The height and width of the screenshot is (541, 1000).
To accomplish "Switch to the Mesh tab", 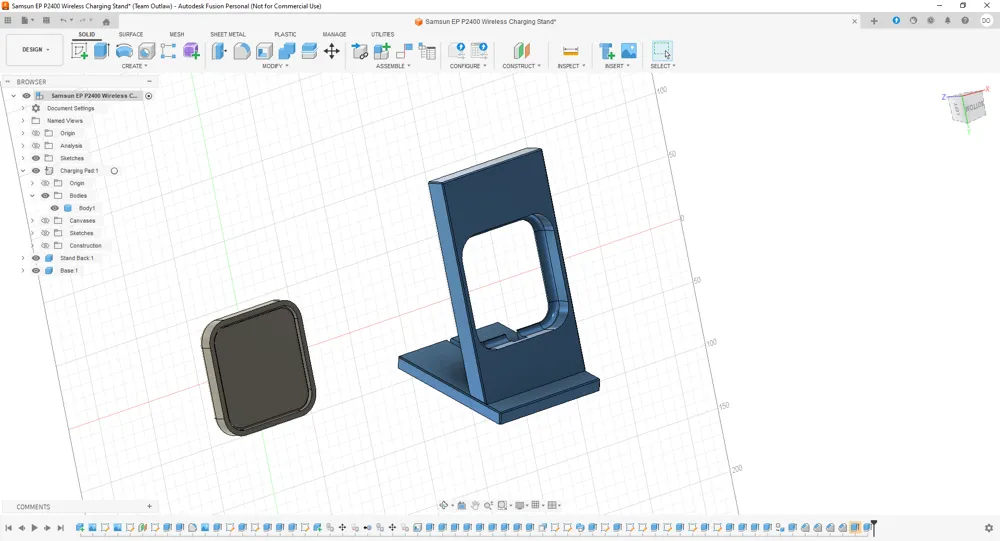I will coord(177,34).
